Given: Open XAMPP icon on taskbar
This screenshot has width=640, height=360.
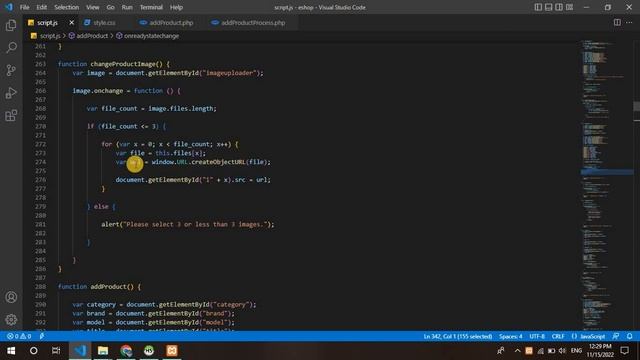Looking at the screenshot, I should (172, 351).
